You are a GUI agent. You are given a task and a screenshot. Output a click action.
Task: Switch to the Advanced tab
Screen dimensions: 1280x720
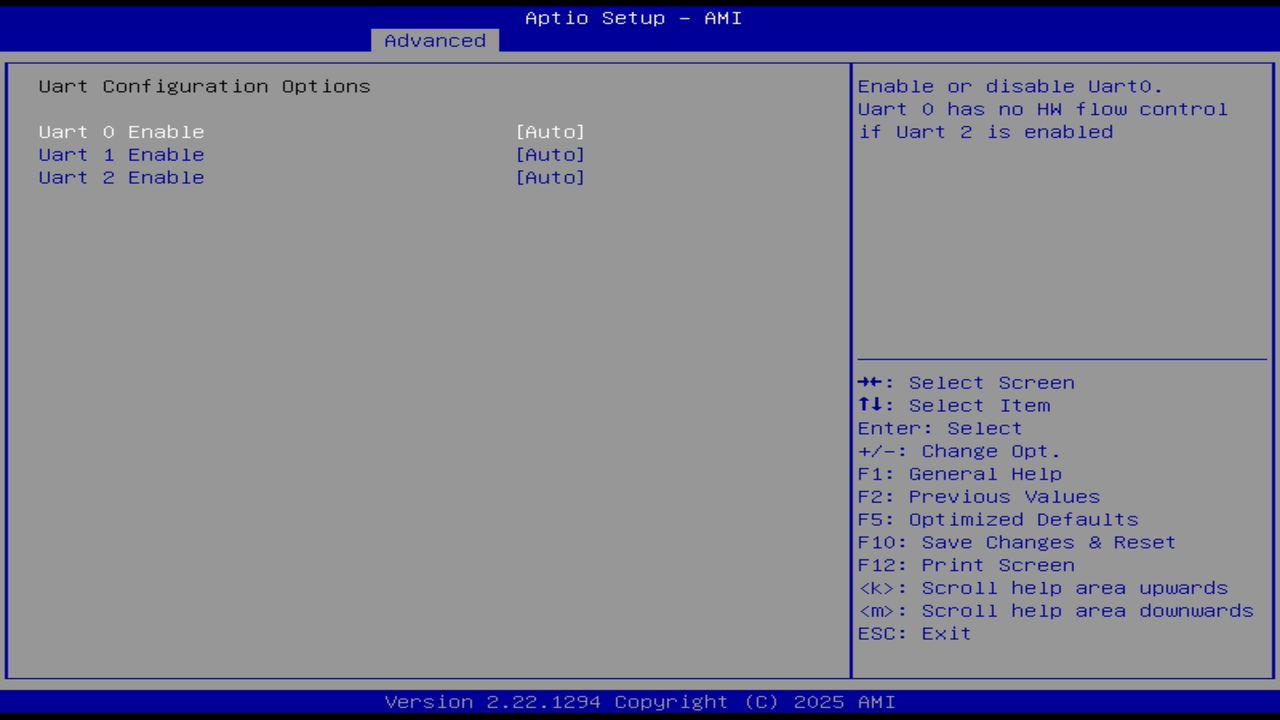coord(434,40)
